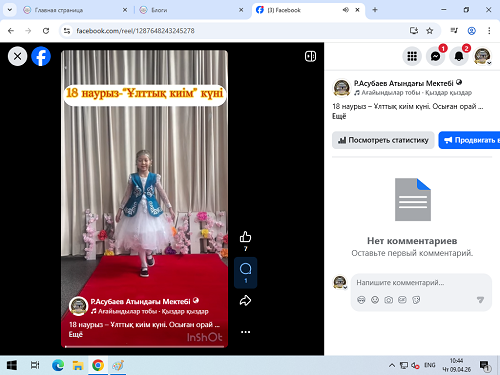Viewport: 500px width, 375px height.
Task: Open media controls in Chrome toolbar
Action: [x=454, y=31]
